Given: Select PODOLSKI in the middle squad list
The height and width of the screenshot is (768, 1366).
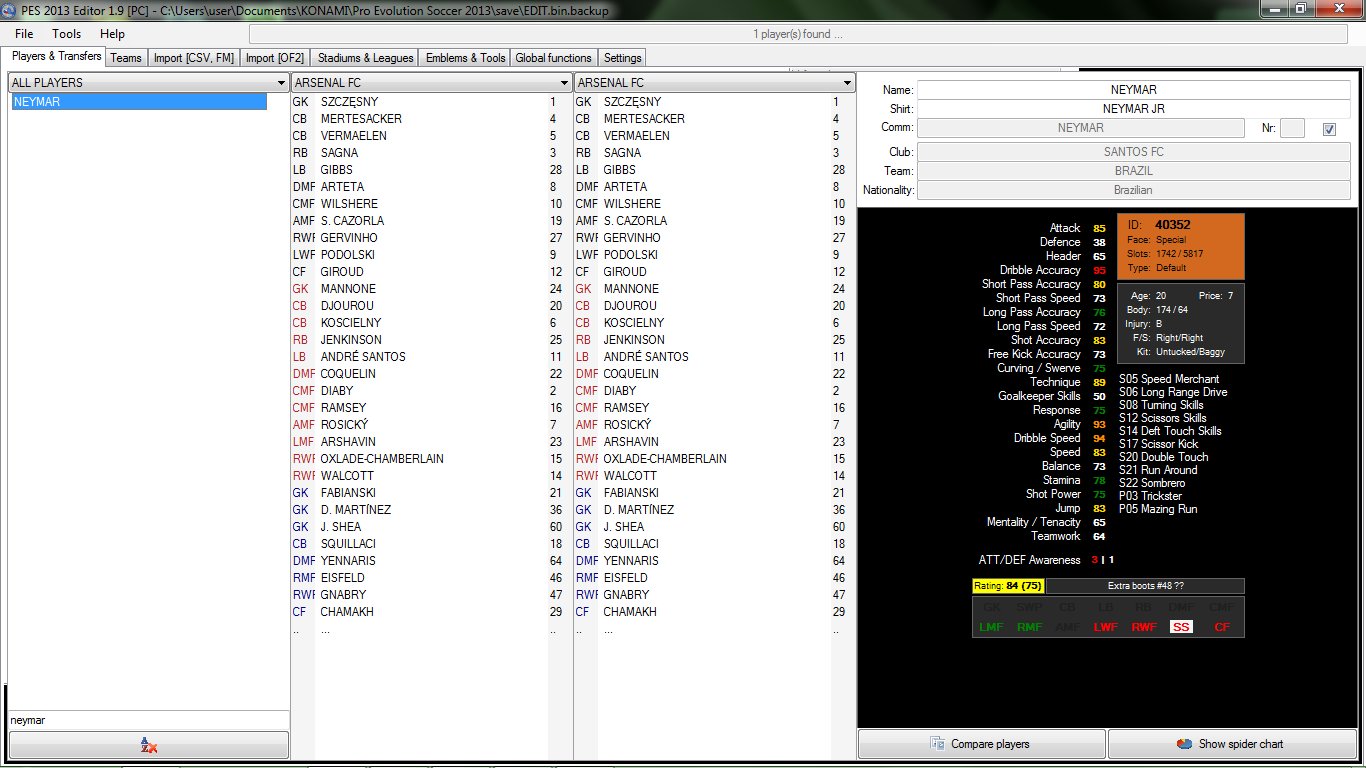Looking at the screenshot, I should 431,255.
